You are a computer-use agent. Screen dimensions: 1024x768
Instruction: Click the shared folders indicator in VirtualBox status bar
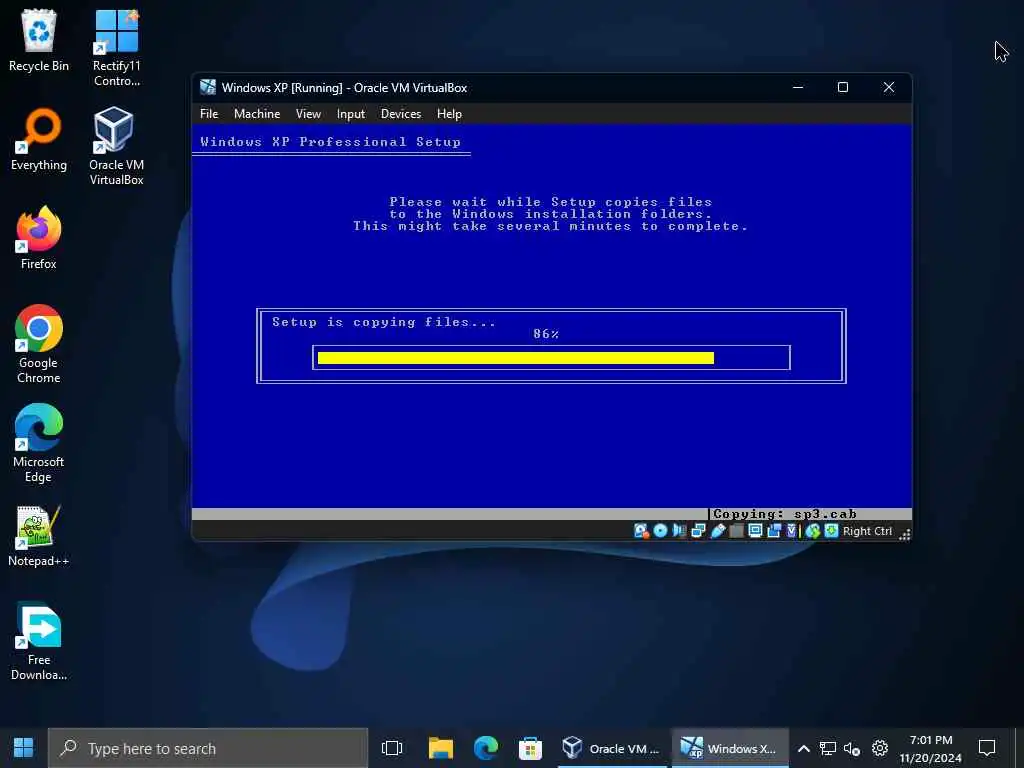coord(737,531)
